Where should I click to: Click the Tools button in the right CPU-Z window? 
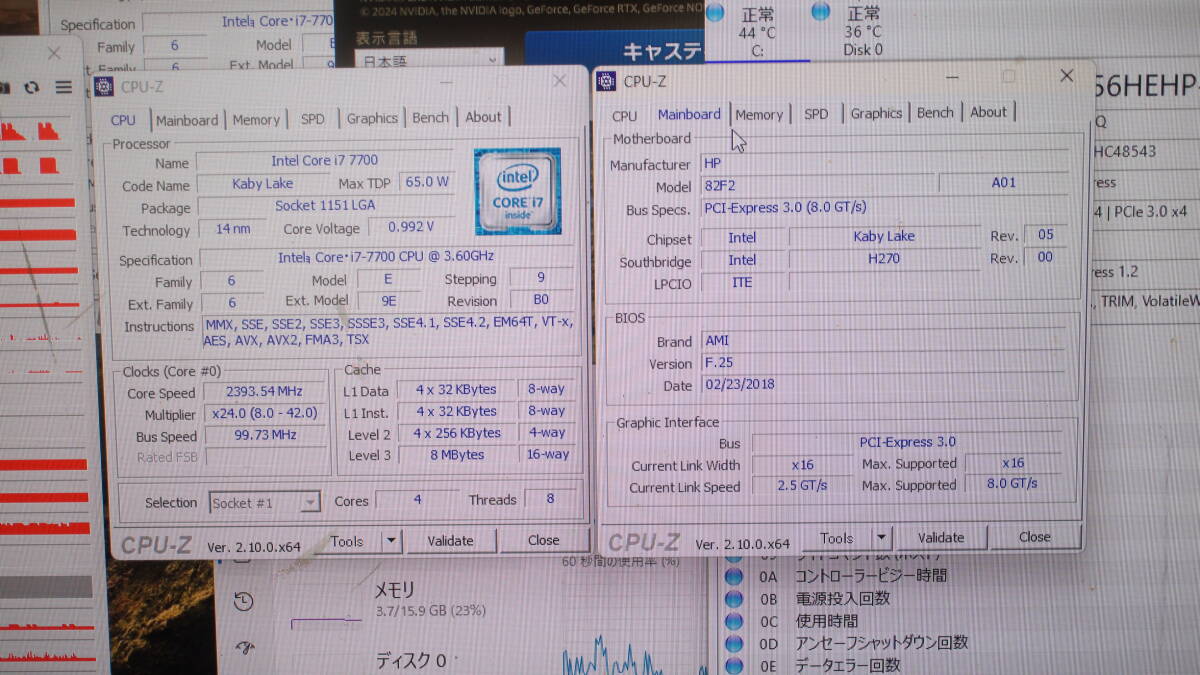[836, 537]
